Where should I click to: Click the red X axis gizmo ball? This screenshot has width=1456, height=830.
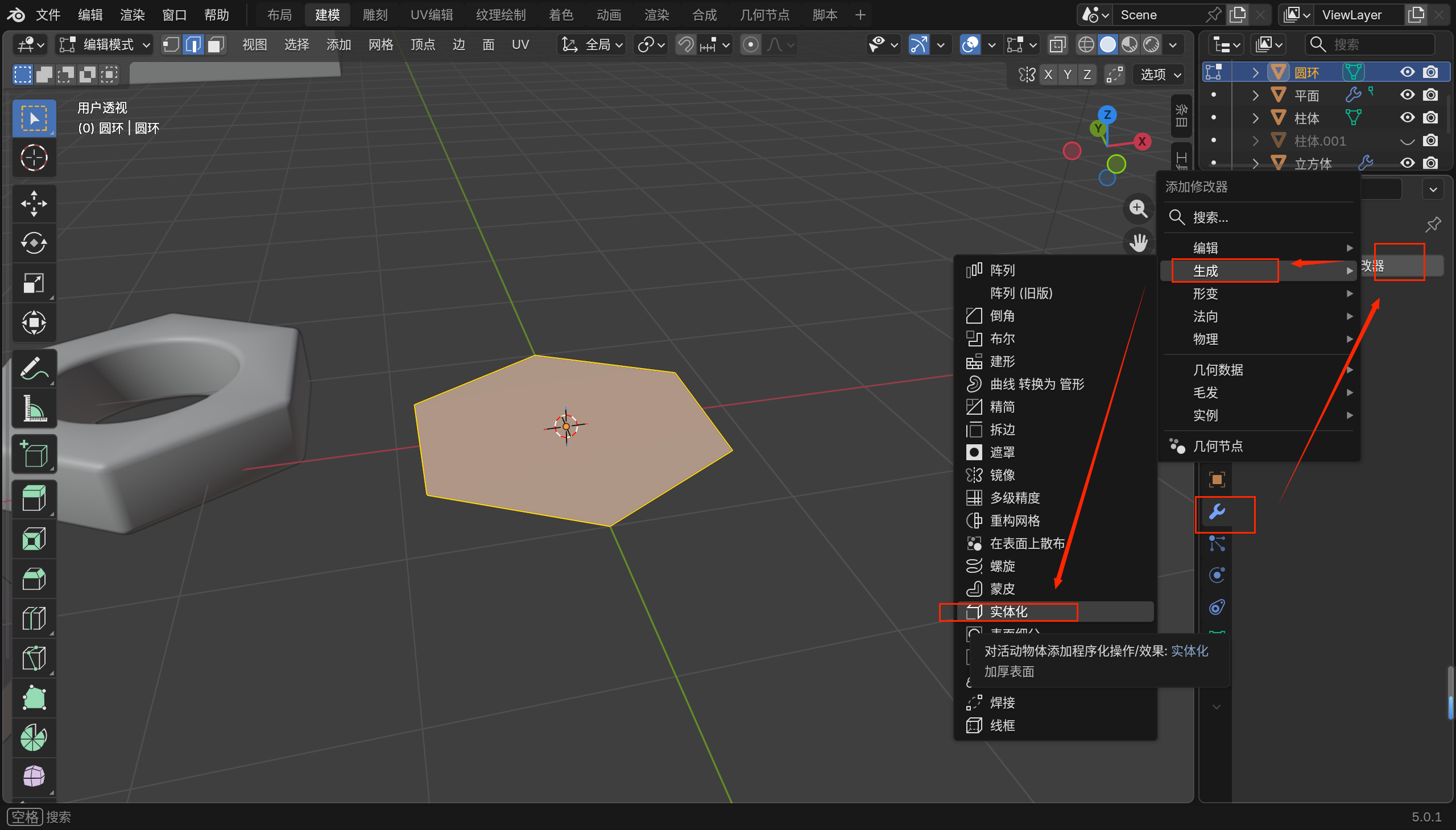(x=1141, y=142)
